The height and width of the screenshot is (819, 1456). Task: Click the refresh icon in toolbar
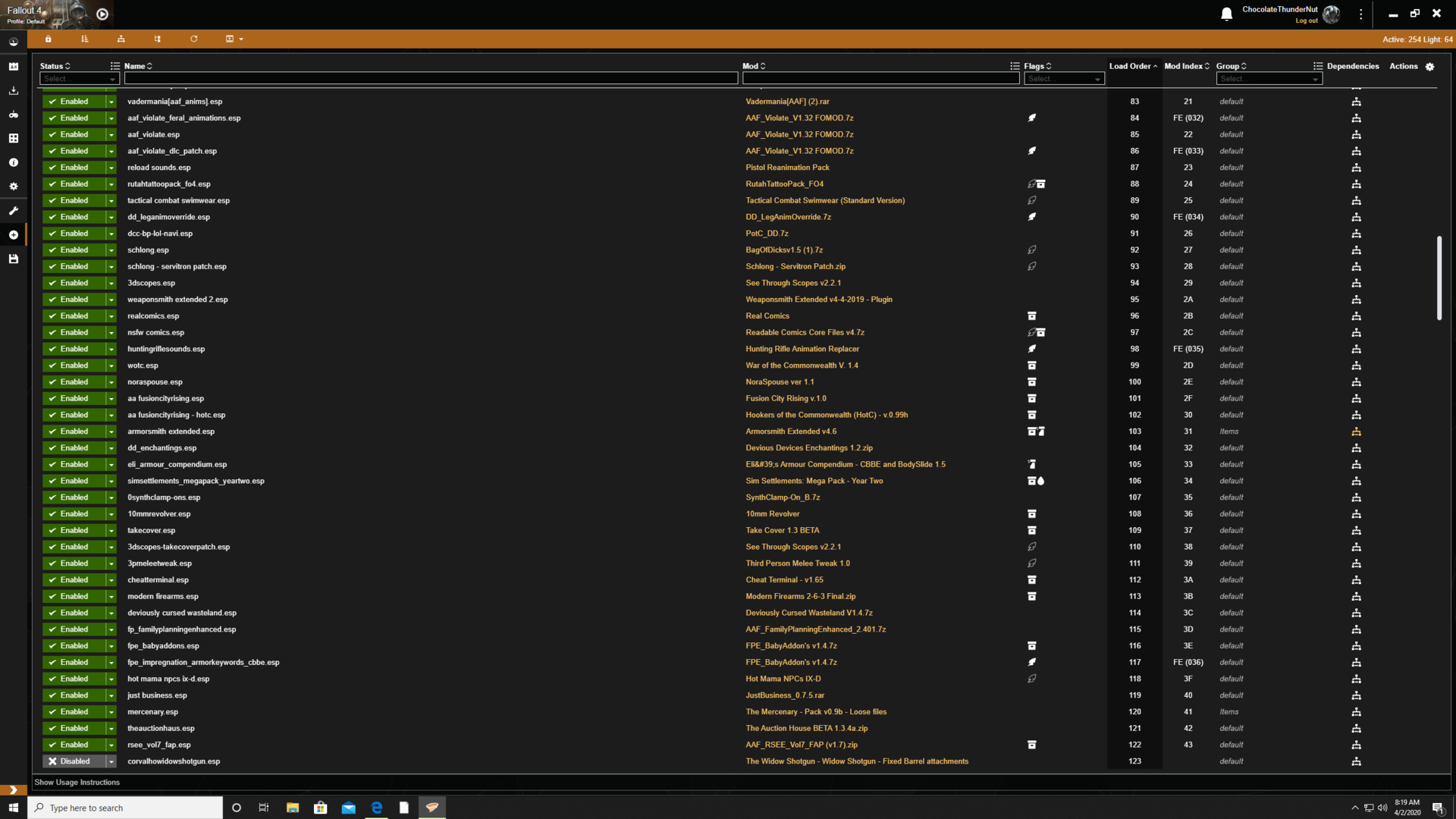pyautogui.click(x=193, y=39)
